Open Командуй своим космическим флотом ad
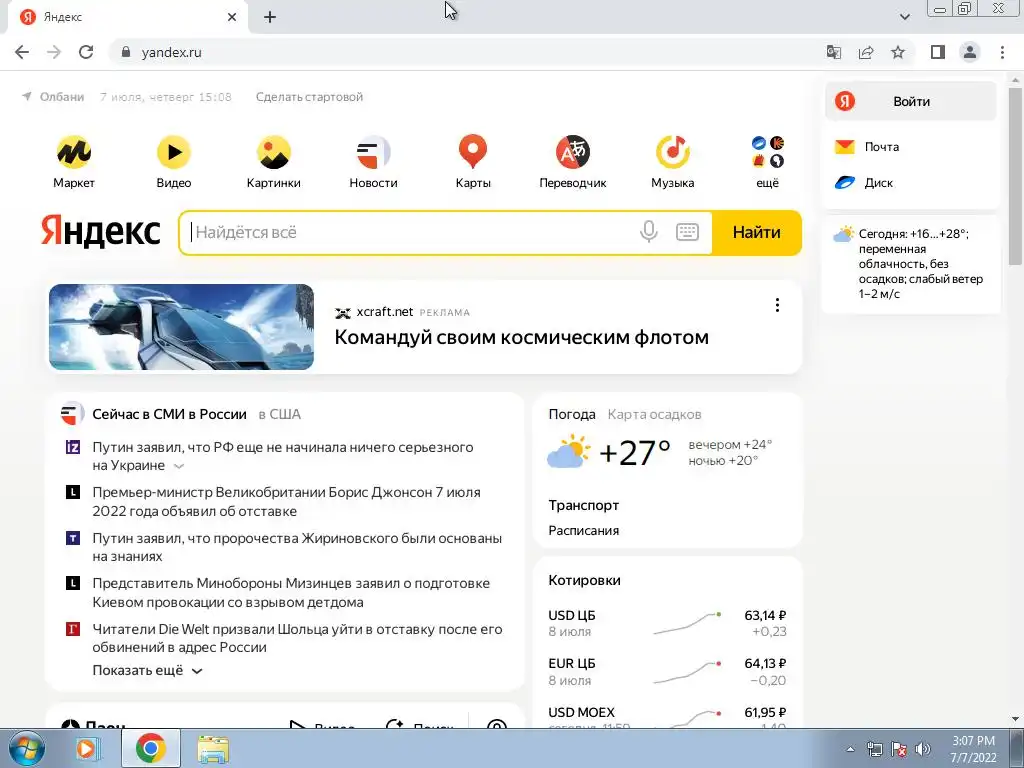 pyautogui.click(x=522, y=337)
